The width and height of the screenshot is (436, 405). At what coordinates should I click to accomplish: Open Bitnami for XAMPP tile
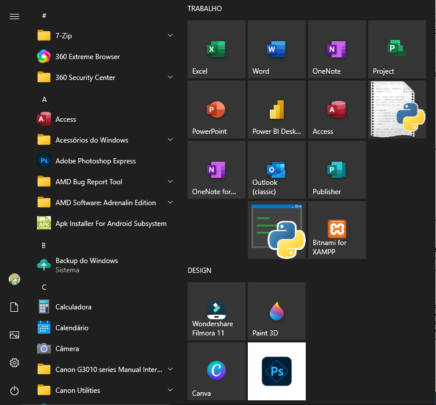pyautogui.click(x=337, y=230)
